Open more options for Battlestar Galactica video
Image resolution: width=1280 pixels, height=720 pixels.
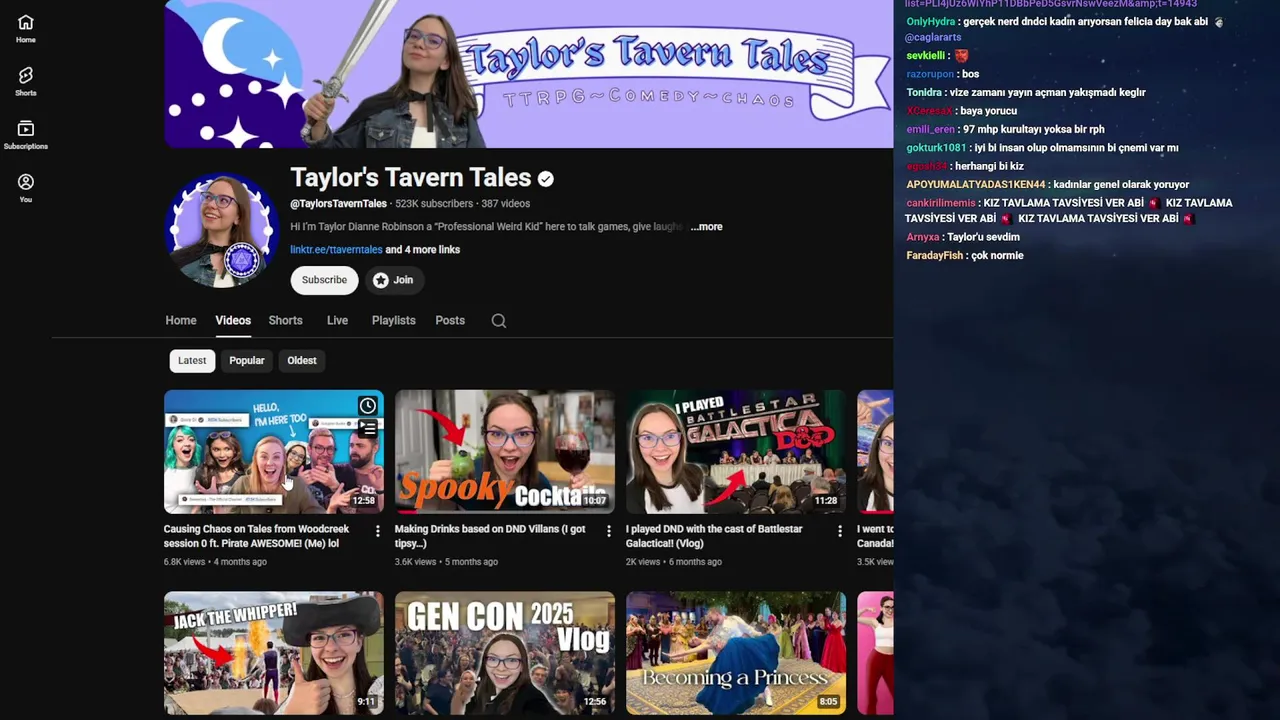(x=839, y=531)
